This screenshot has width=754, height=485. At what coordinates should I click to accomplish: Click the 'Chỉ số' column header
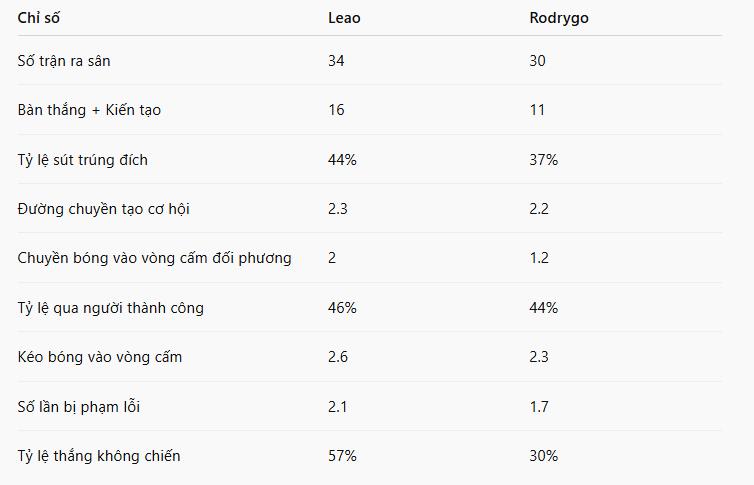38,18
